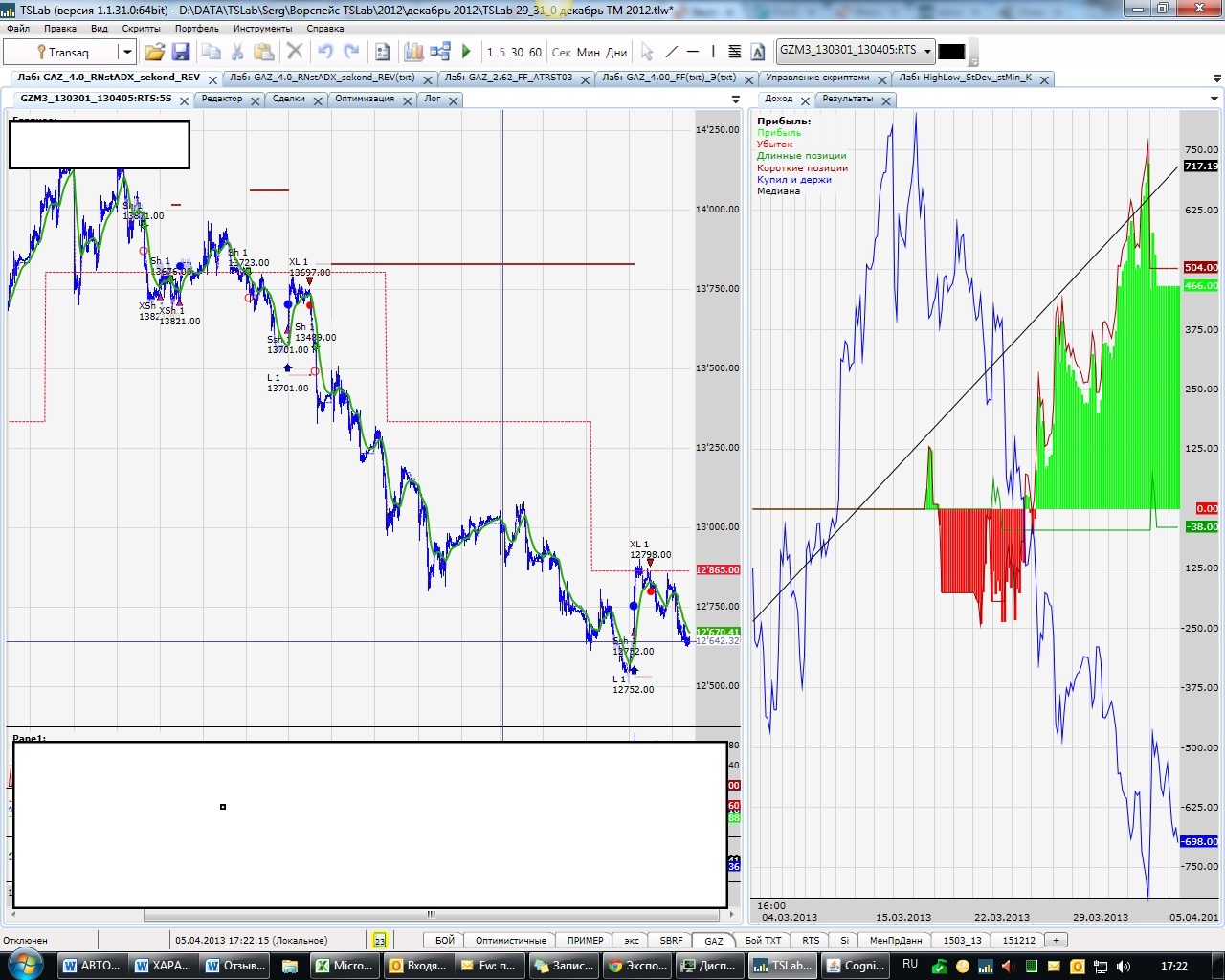Viewport: 1225px width, 980px height.
Task: Redo the last action
Action: pyautogui.click(x=351, y=52)
